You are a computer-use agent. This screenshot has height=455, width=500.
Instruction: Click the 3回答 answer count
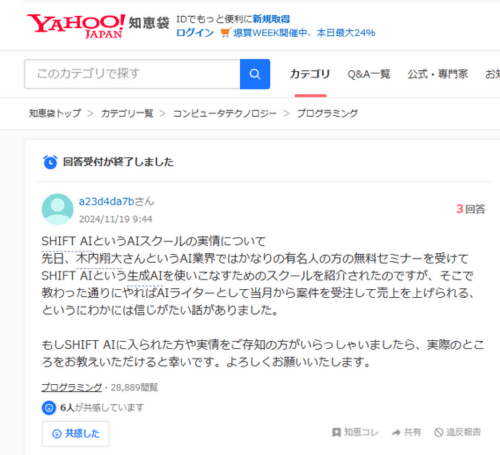coord(470,209)
